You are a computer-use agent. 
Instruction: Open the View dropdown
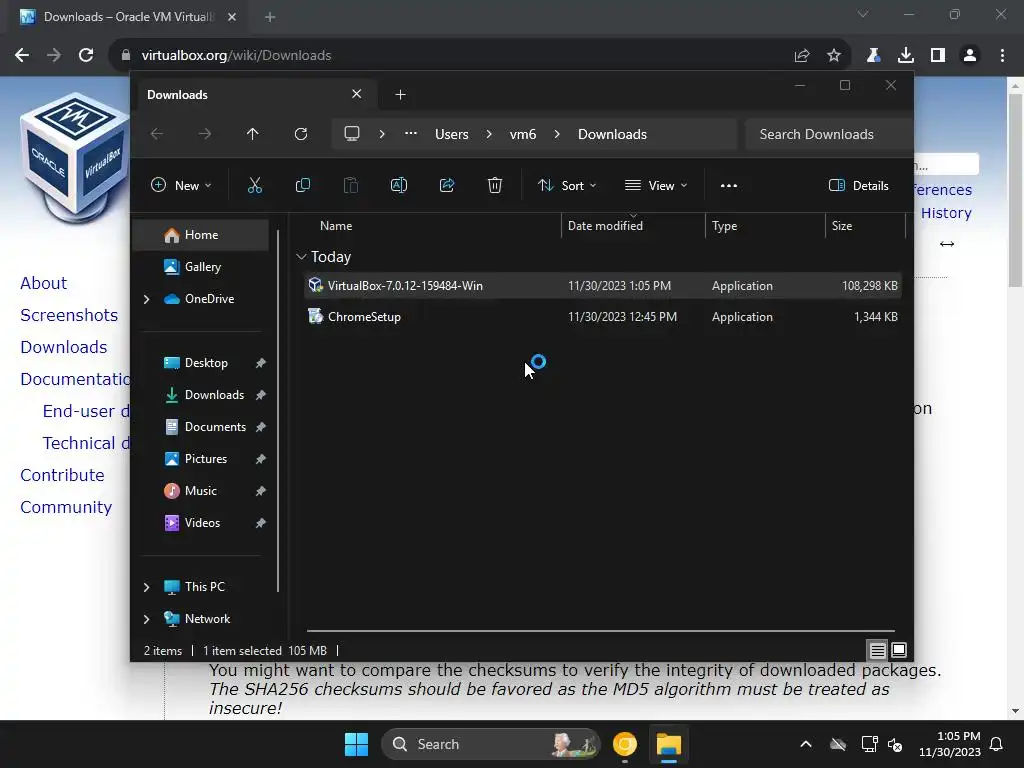click(x=656, y=185)
